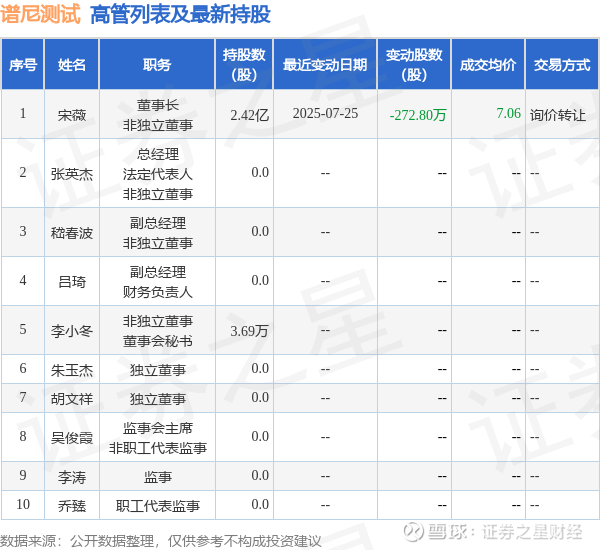The width and height of the screenshot is (600, 550).
Task: Click the 董事长 title in row 1
Action: [x=158, y=105]
